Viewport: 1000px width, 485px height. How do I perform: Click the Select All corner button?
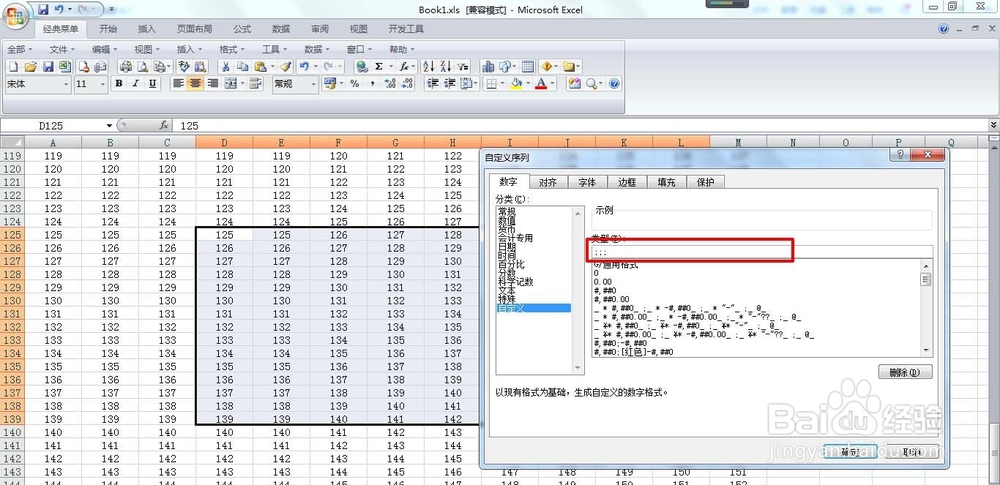12,142
